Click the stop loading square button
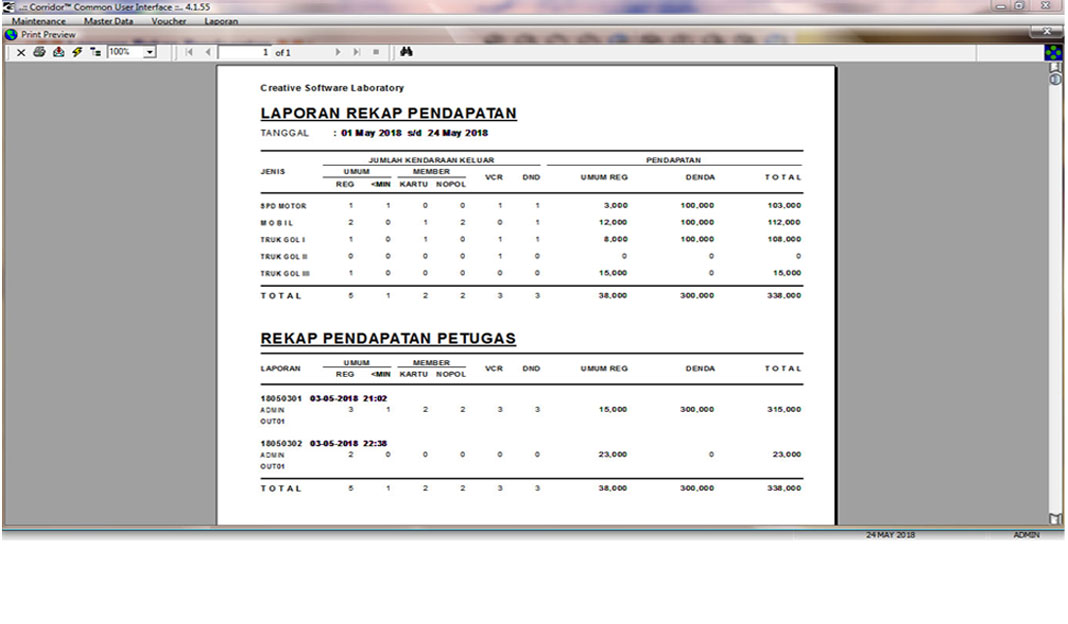Screen dimensions: 1068x624 [376, 52]
